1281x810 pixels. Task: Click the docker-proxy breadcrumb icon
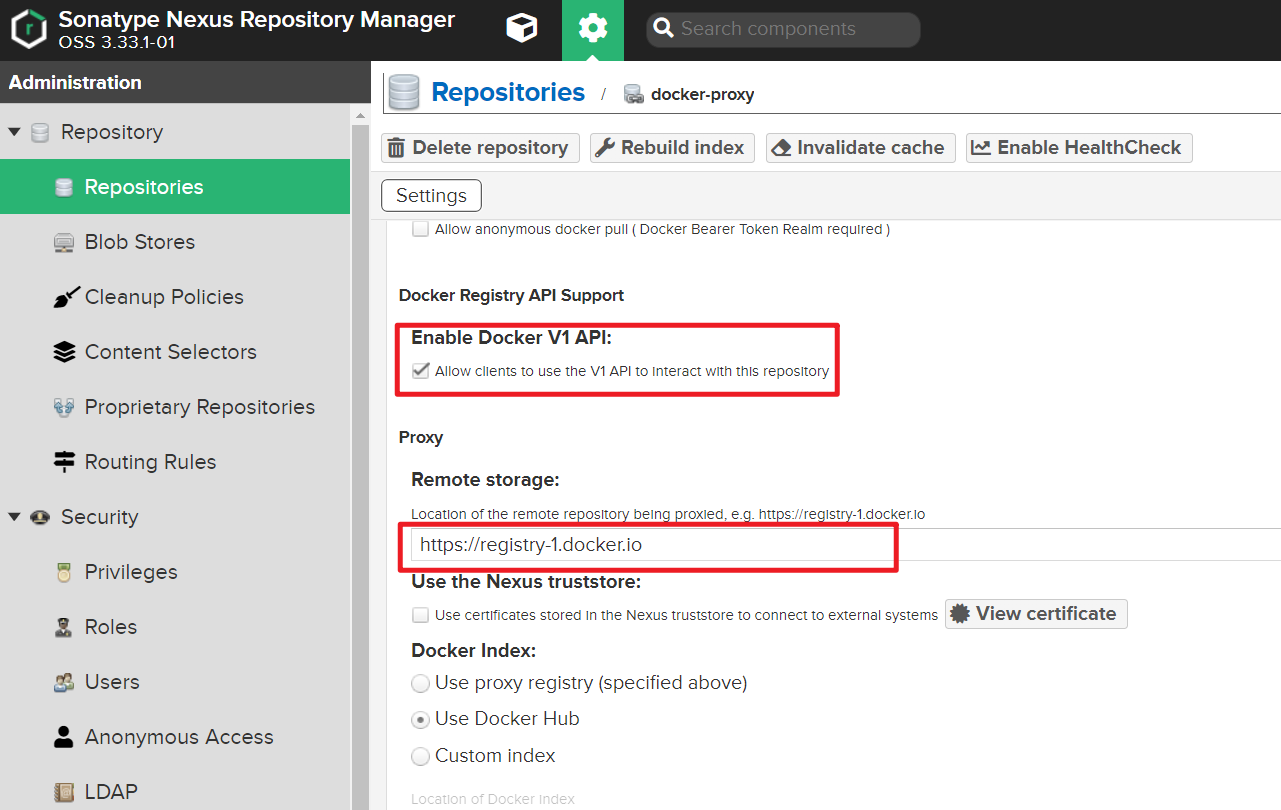coord(633,94)
